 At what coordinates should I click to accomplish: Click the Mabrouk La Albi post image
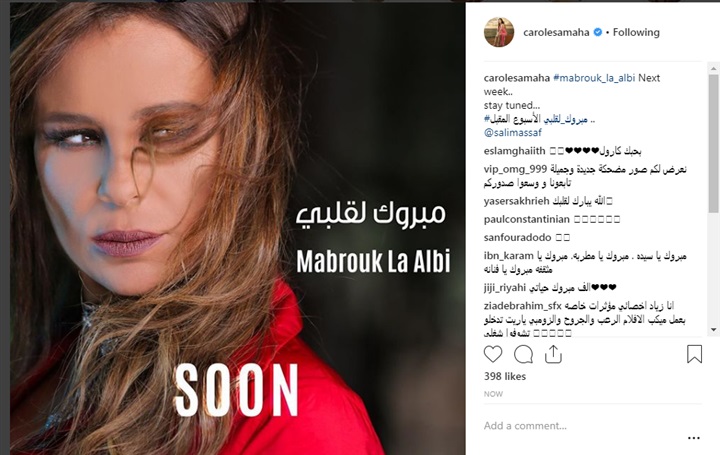pos(238,229)
